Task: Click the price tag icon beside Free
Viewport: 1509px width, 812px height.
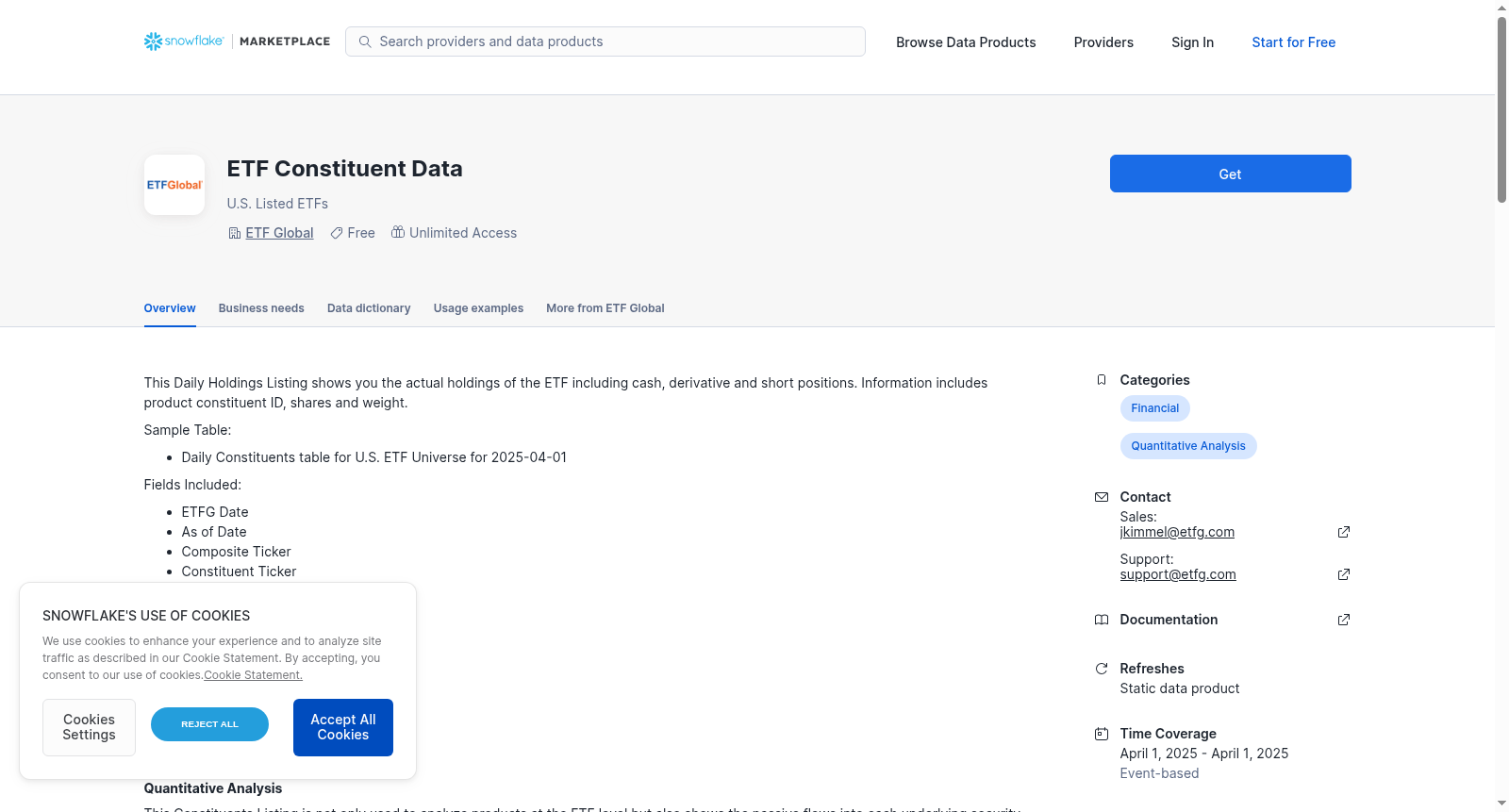Action: pos(337,233)
